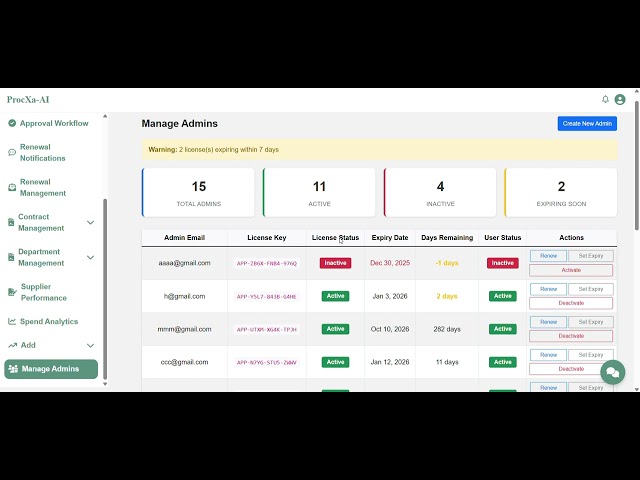Click the license key for aaaa@gmail.com
This screenshot has width=640, height=480.
[x=267, y=263]
